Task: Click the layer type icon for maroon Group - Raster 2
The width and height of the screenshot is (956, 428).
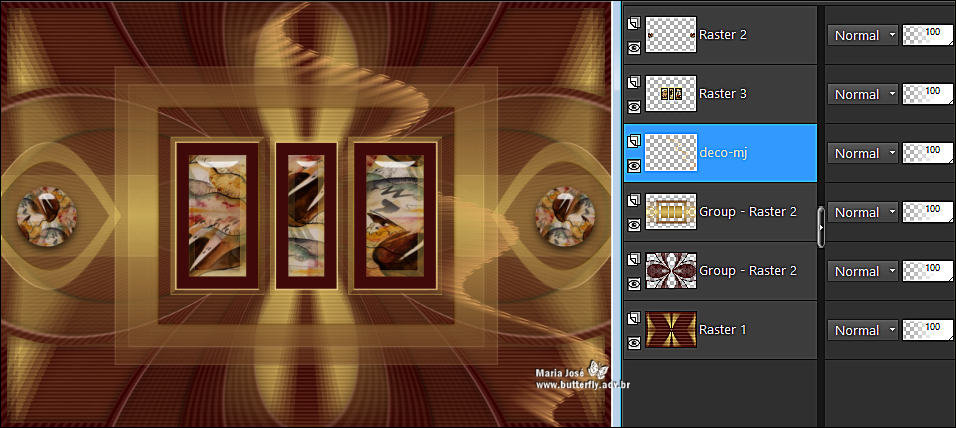Action: [634, 260]
